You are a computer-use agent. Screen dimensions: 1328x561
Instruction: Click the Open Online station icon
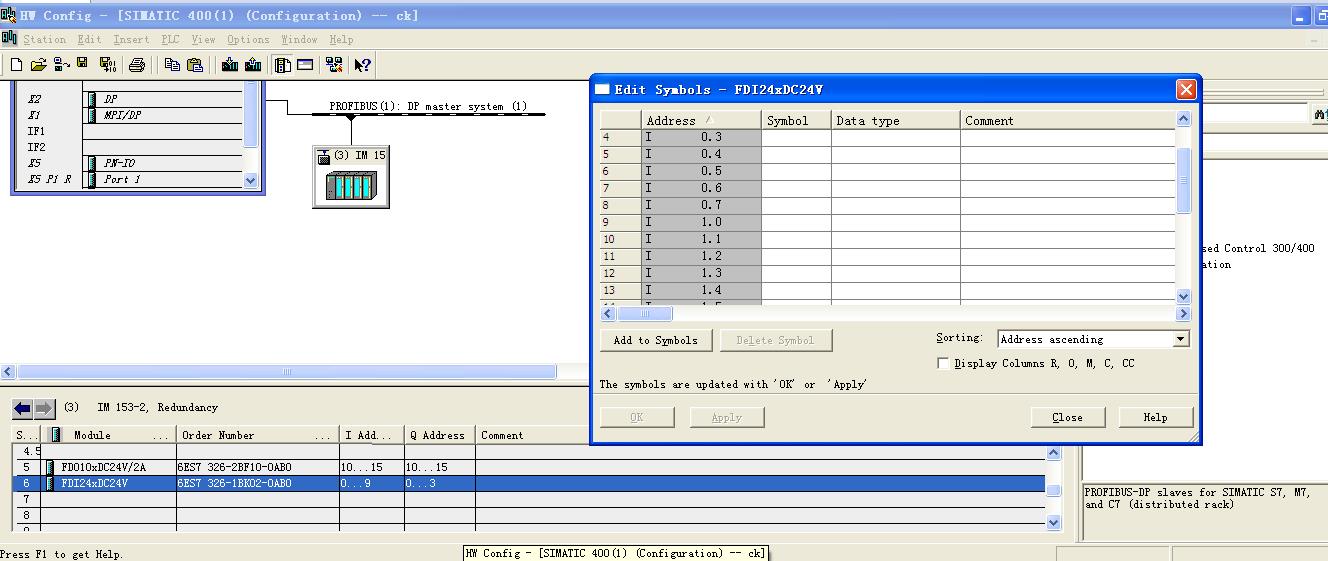point(62,65)
